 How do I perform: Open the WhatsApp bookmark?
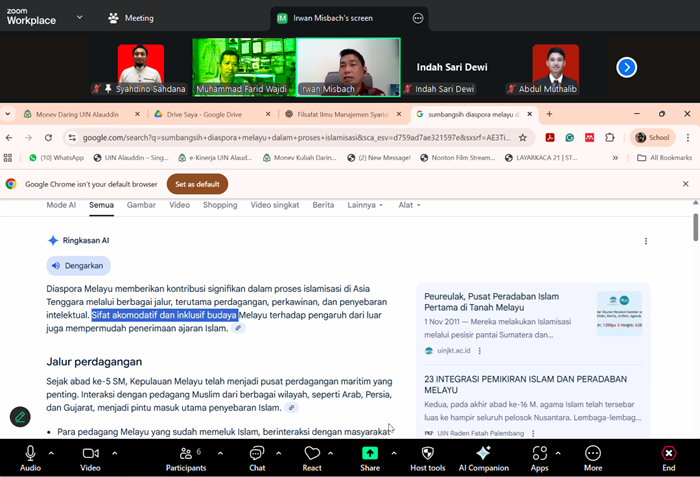tap(57, 158)
